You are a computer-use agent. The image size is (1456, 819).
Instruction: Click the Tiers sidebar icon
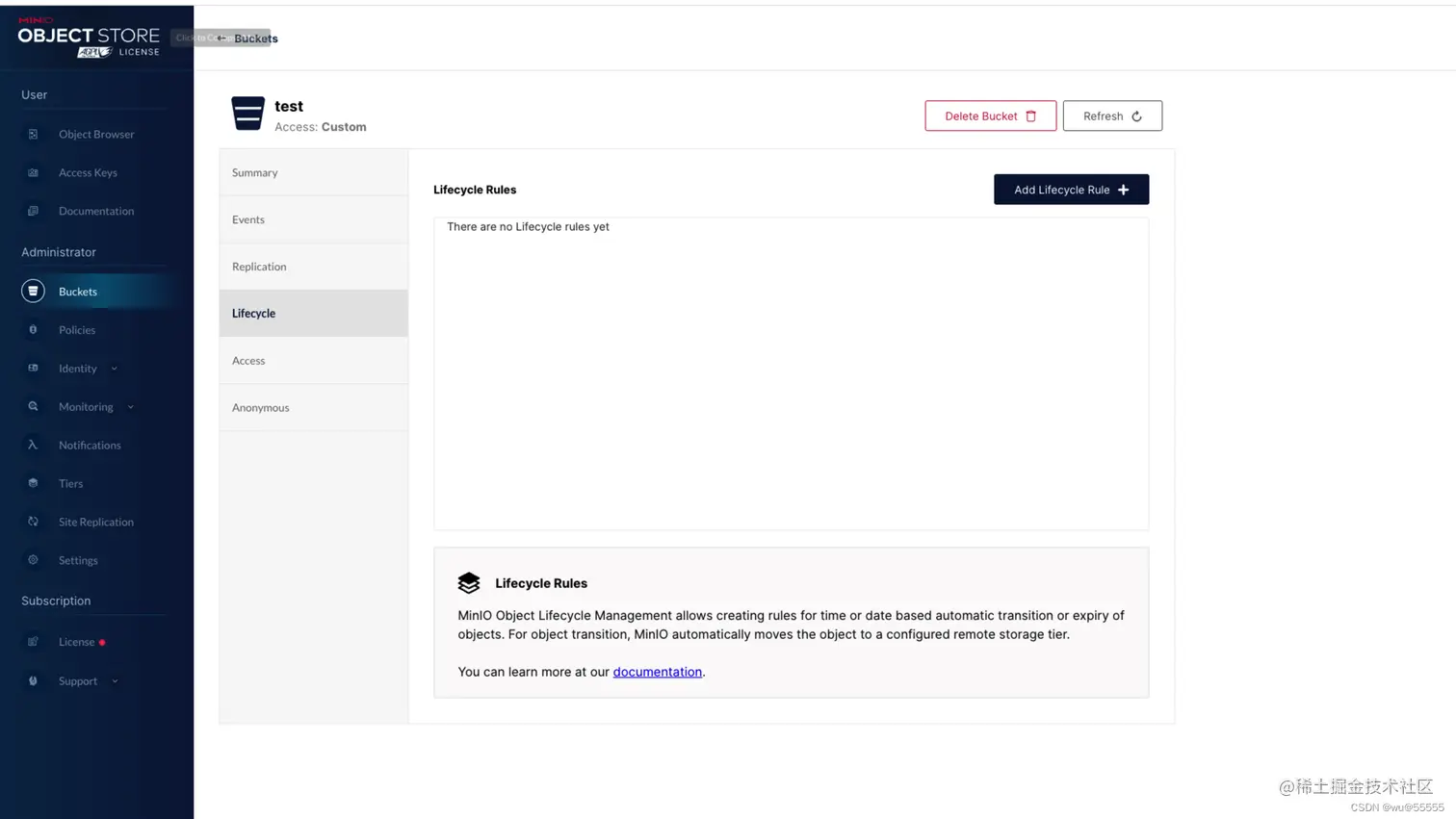(33, 483)
